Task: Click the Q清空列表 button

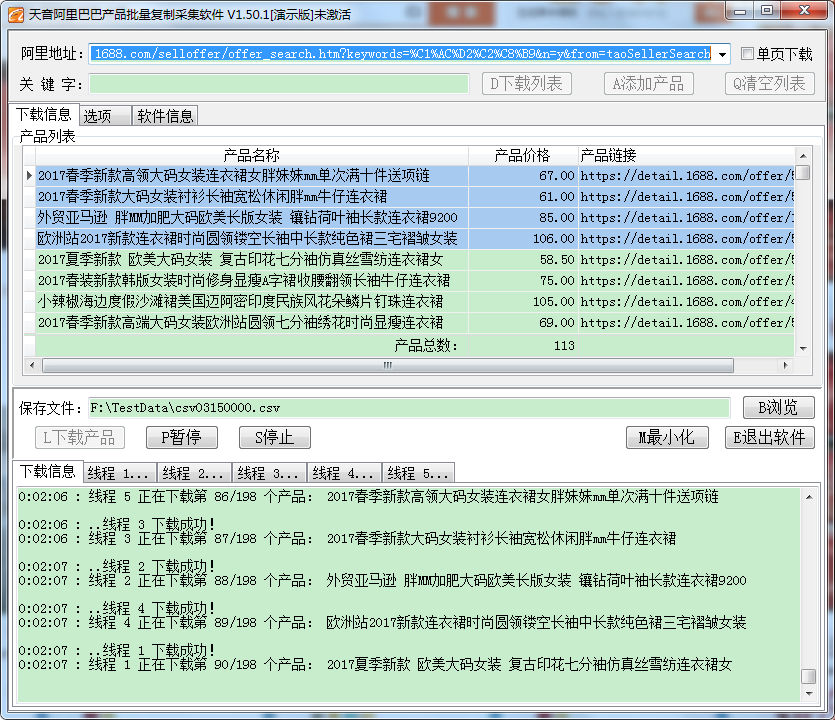Action: (769, 84)
